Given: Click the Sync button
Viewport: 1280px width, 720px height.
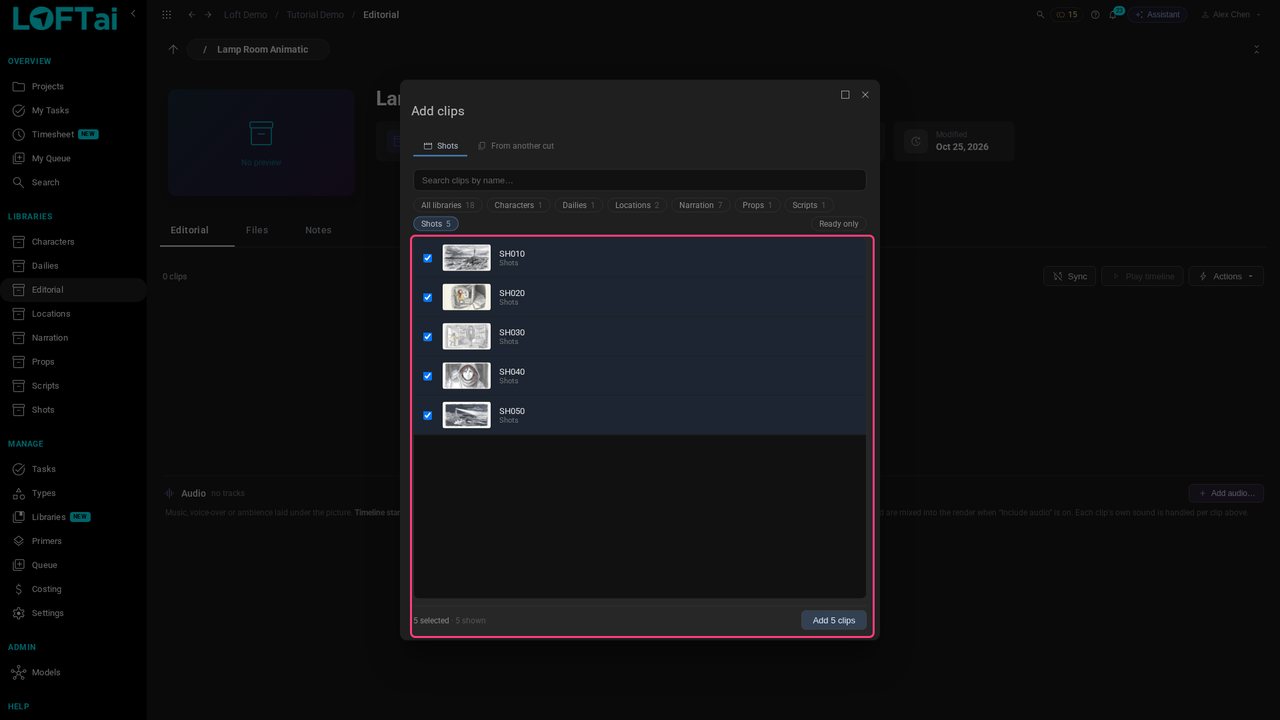Looking at the screenshot, I should point(1069,276).
